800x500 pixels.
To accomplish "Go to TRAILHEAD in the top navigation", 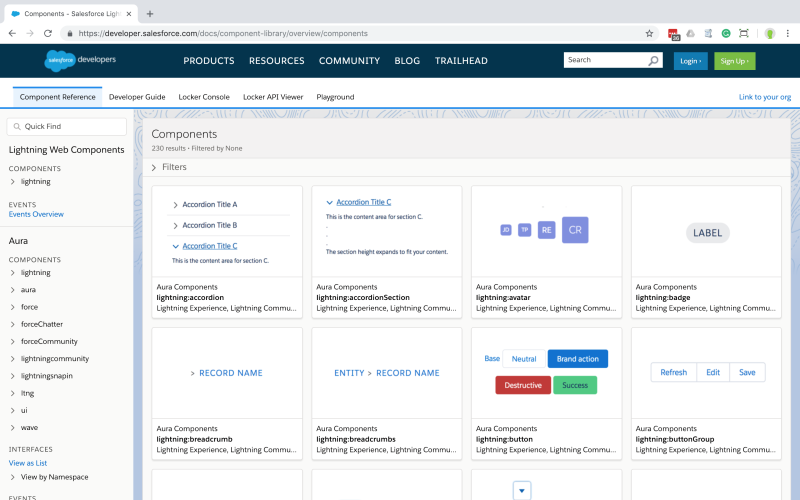I will (461, 61).
